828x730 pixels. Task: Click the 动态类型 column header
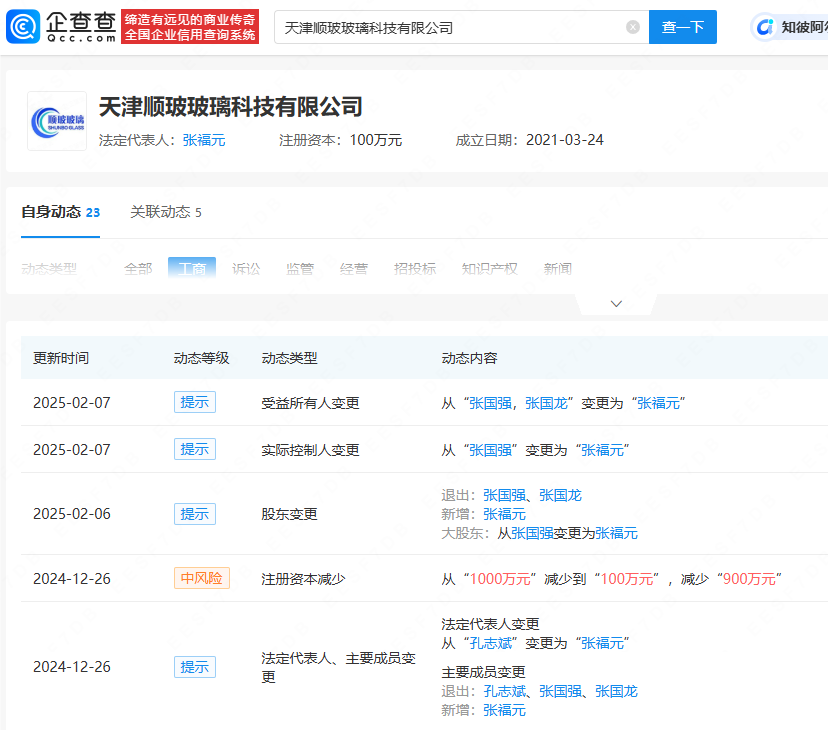pos(289,358)
